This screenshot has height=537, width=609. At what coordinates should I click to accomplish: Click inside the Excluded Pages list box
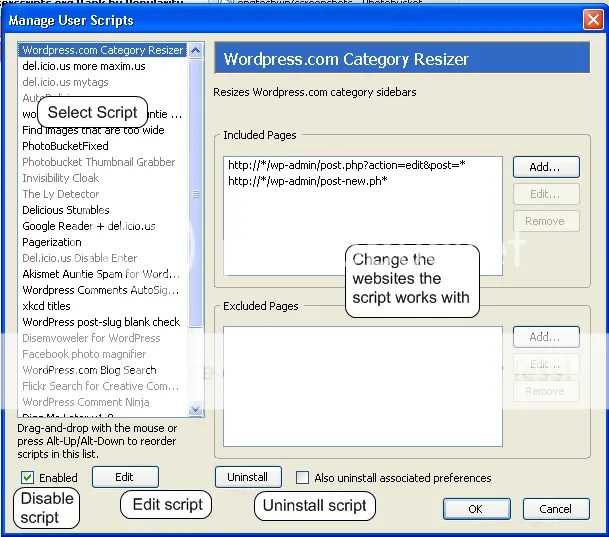coord(363,386)
